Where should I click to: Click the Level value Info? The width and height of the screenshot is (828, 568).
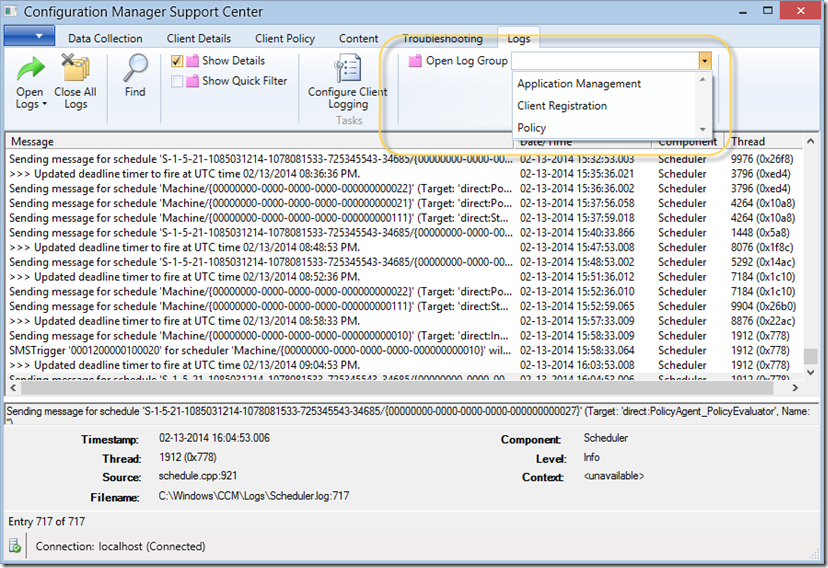591,457
